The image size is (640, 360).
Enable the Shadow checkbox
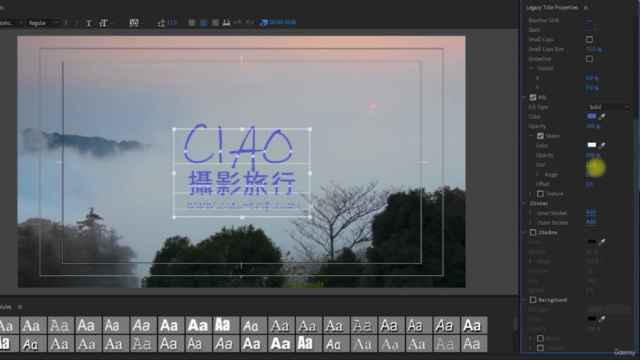pyautogui.click(x=533, y=232)
